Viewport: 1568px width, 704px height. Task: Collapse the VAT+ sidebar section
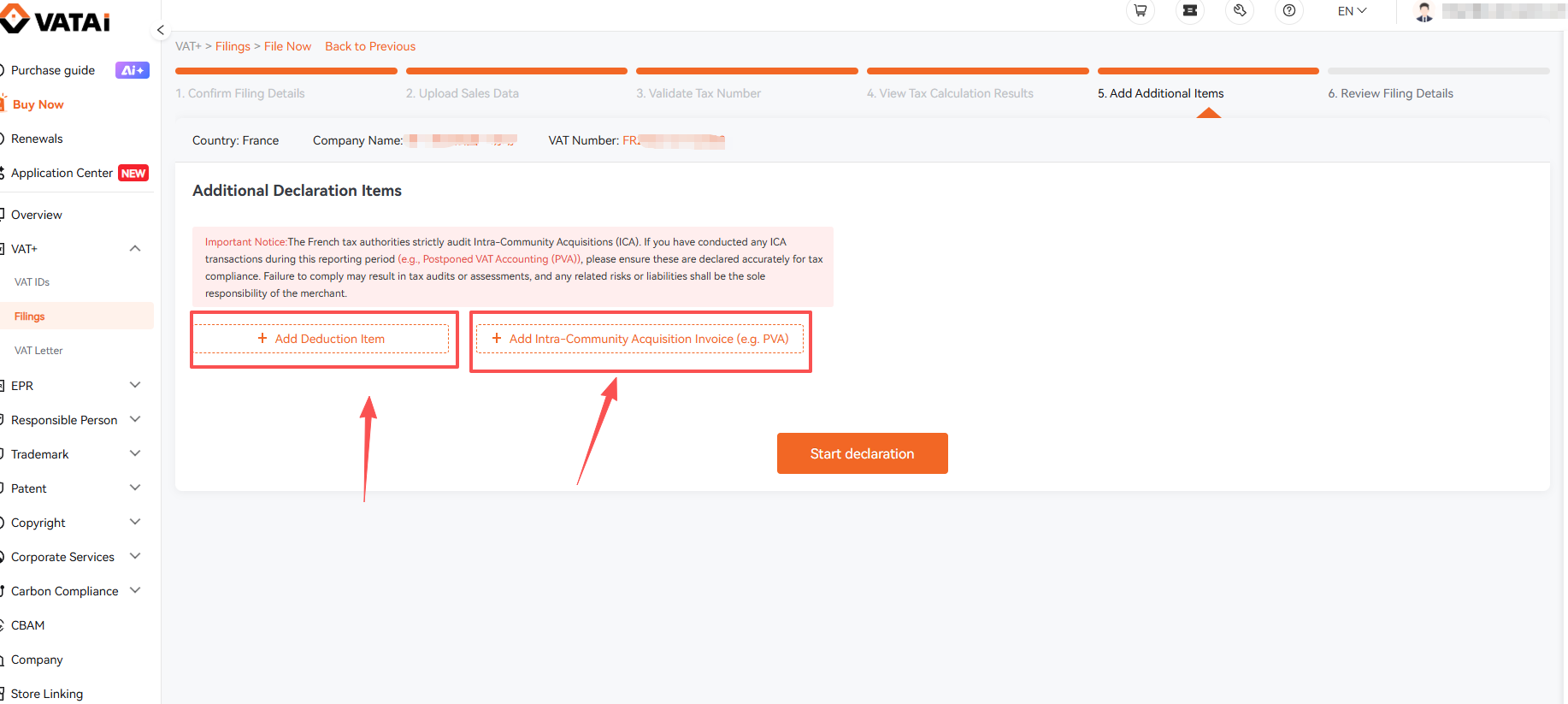[135, 249]
